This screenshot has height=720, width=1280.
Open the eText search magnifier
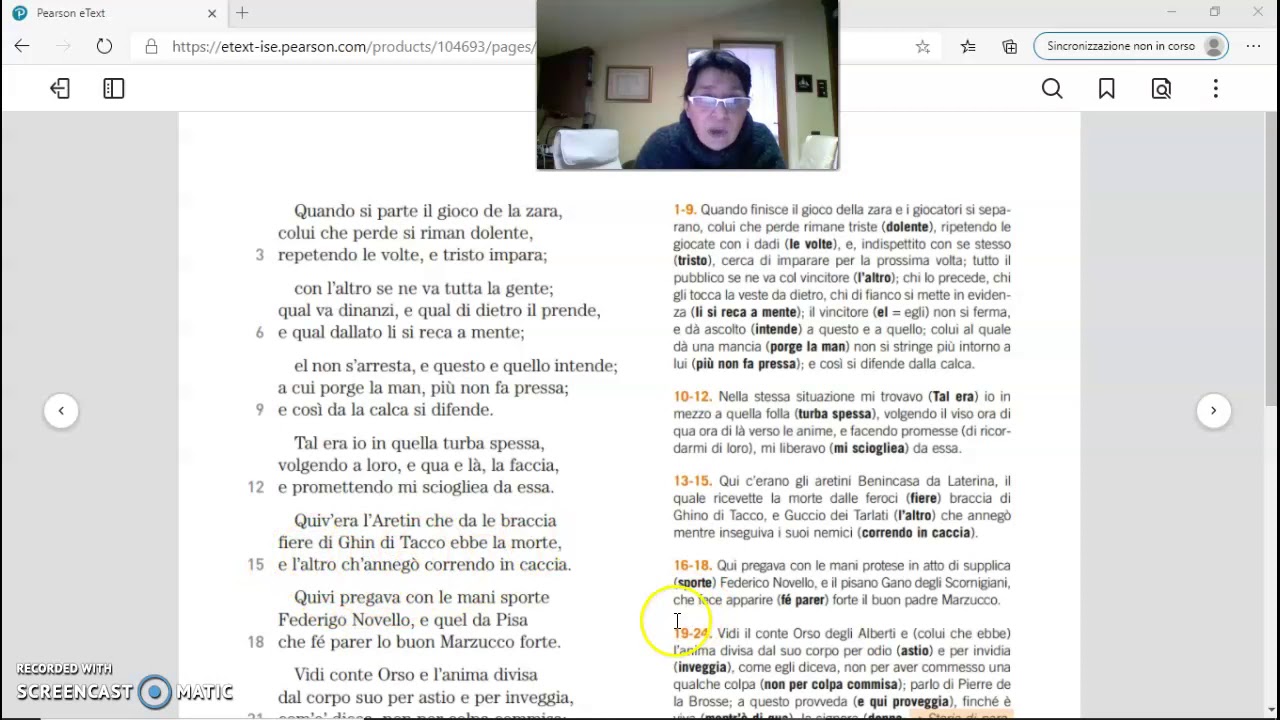[1052, 89]
